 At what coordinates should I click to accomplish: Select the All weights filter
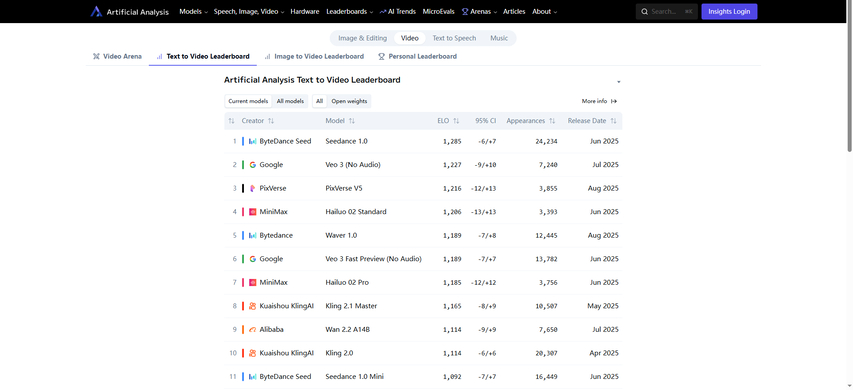pos(319,101)
